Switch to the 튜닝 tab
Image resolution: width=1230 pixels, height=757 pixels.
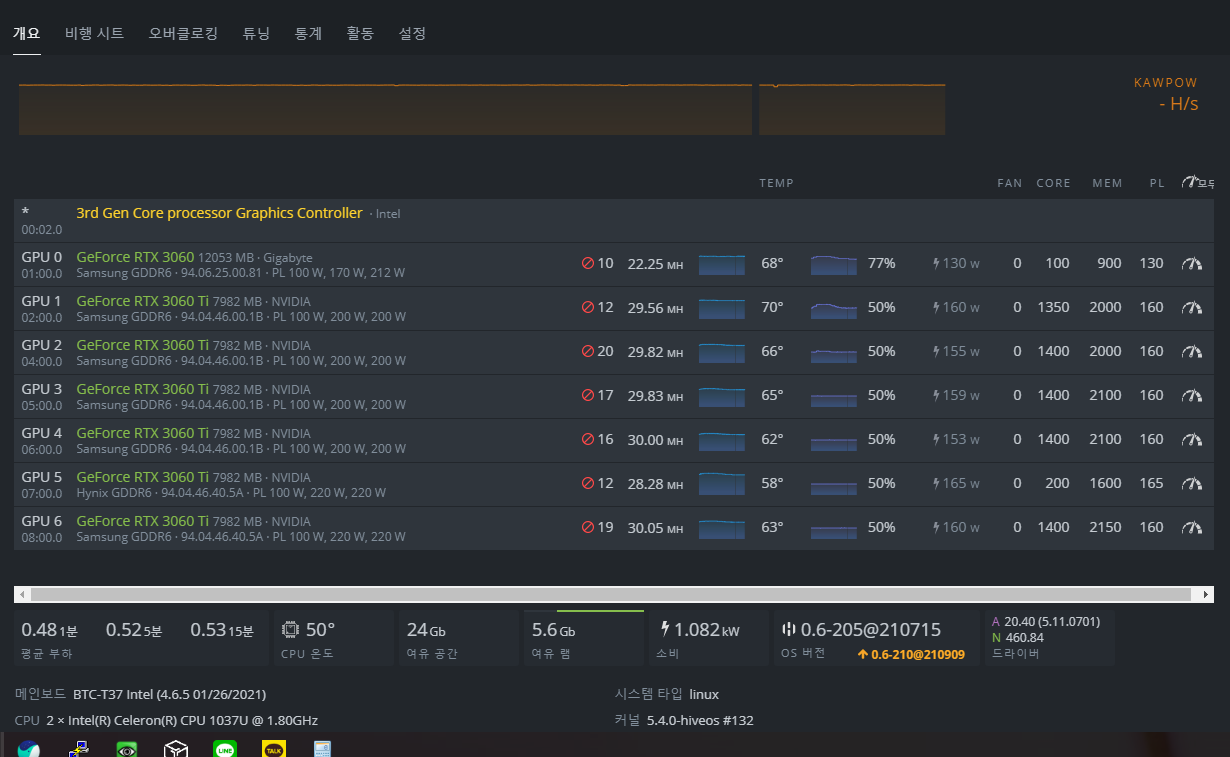pos(256,33)
